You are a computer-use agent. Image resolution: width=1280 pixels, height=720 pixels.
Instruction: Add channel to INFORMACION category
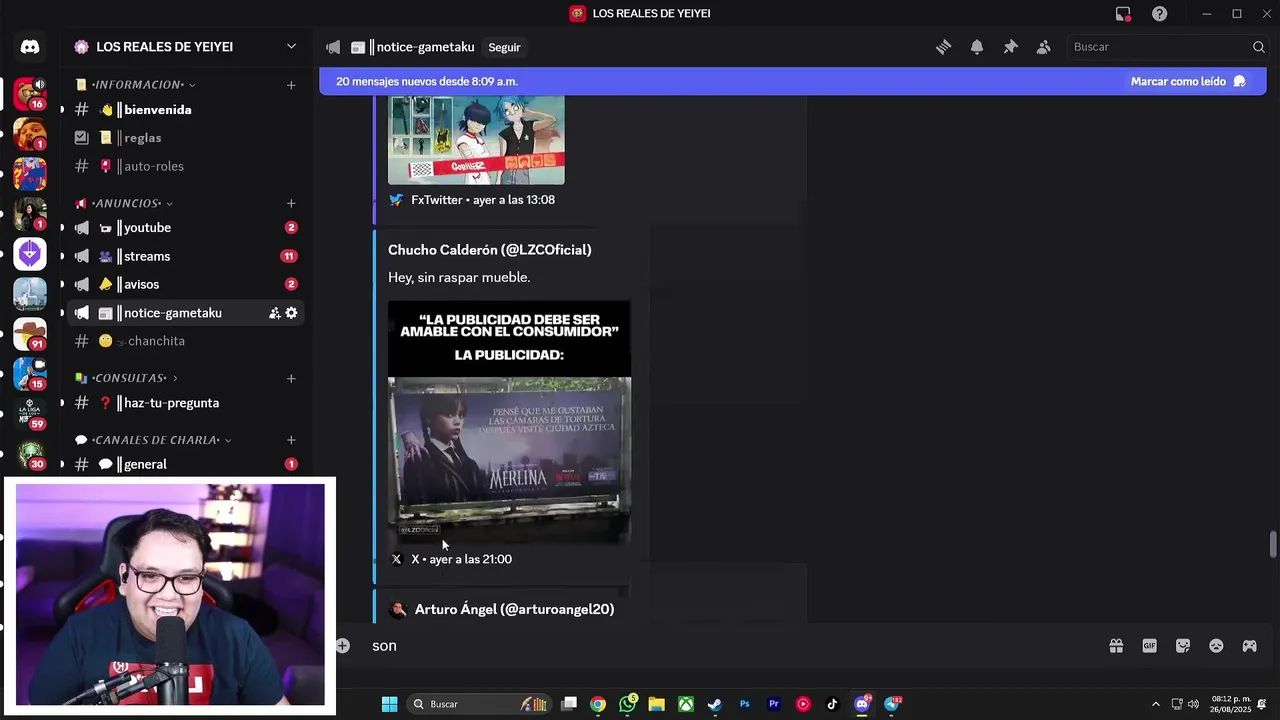291,85
